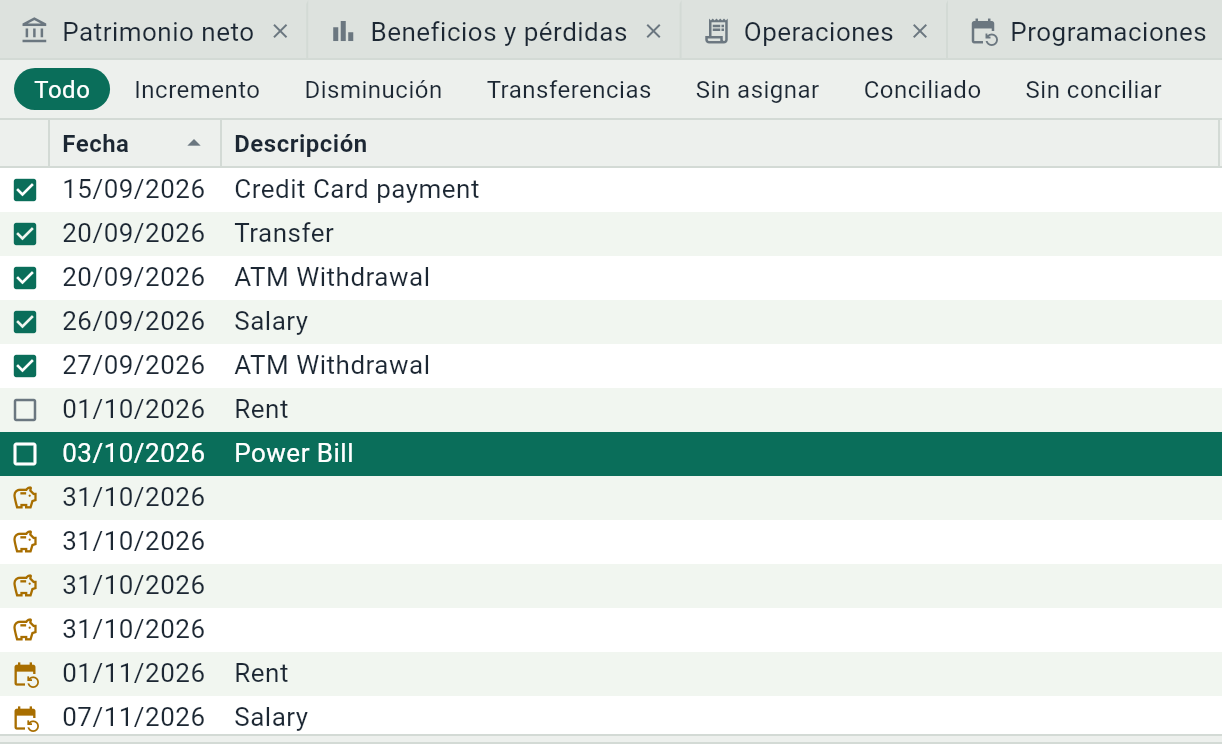Show only Transferencias
The width and height of the screenshot is (1222, 756).
(569, 90)
